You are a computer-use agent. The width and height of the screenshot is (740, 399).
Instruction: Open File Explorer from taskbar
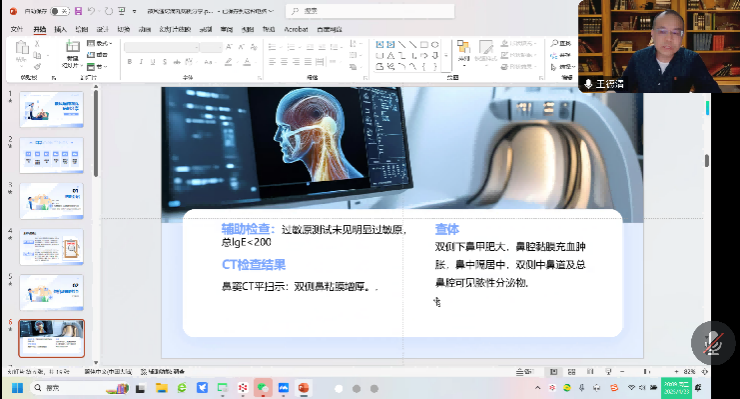tap(161, 388)
